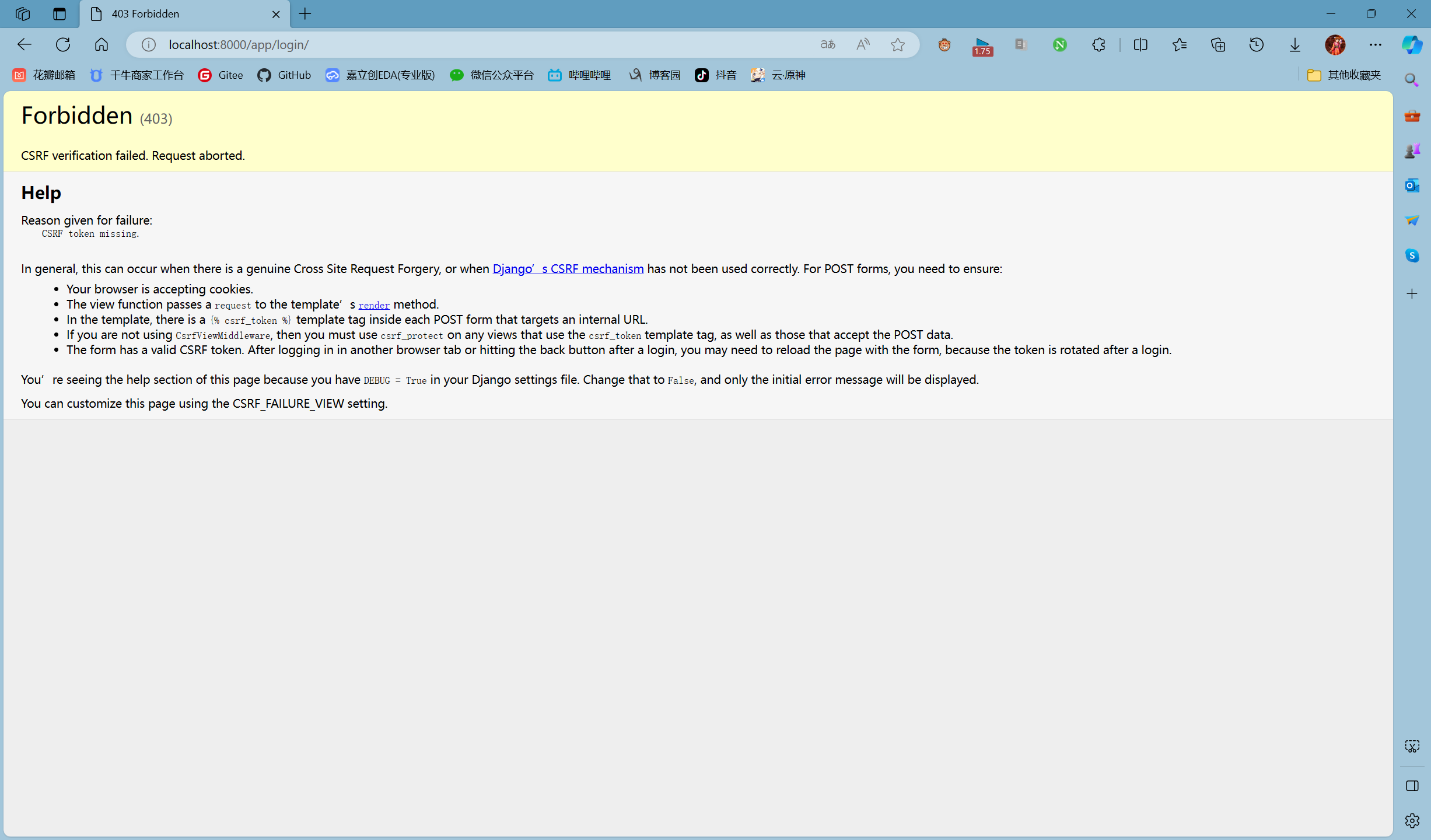Open sidebar settings gear
The width and height of the screenshot is (1431, 840).
(x=1412, y=821)
